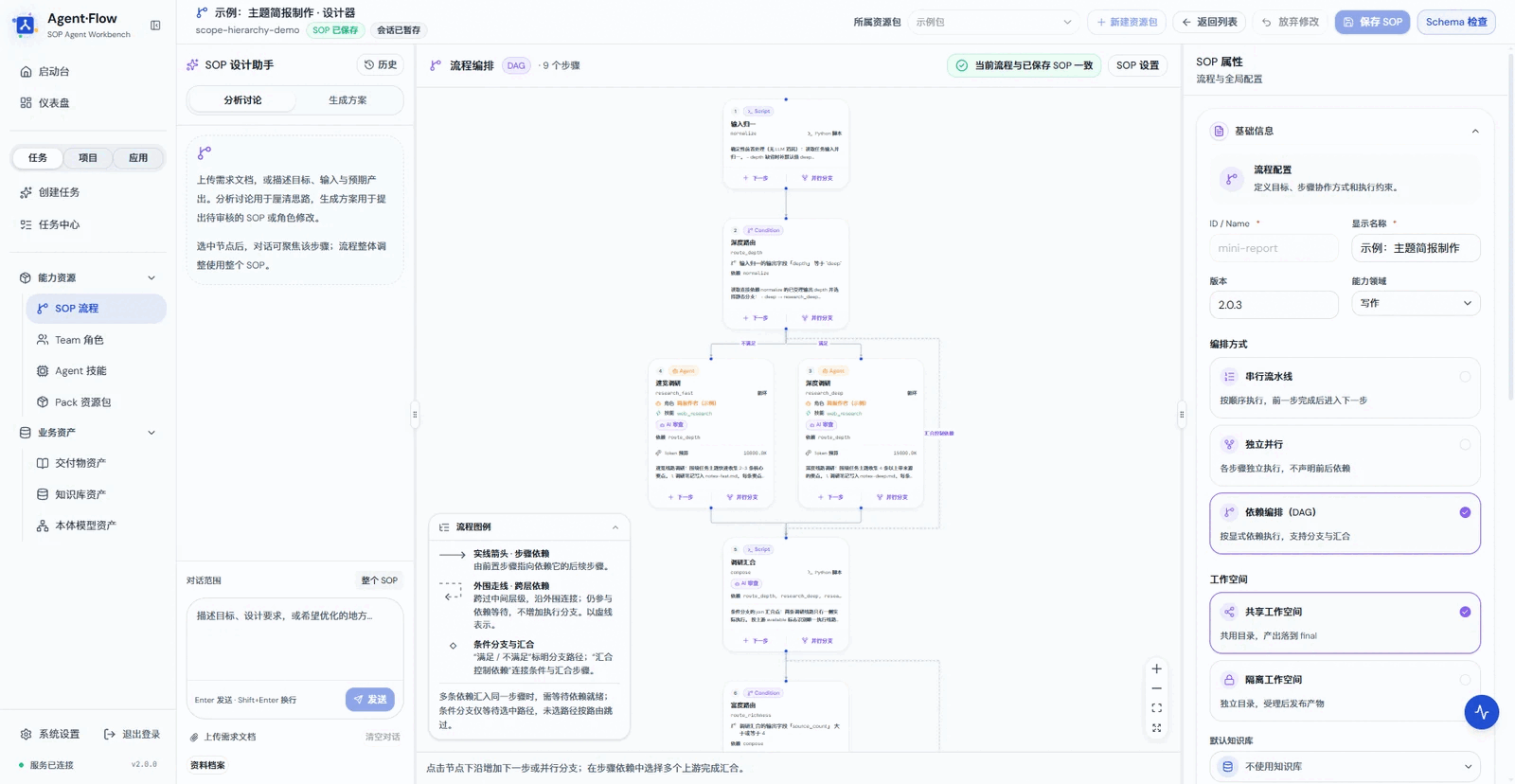Select the 分析讨论 tab
The height and width of the screenshot is (784, 1515).
point(242,100)
